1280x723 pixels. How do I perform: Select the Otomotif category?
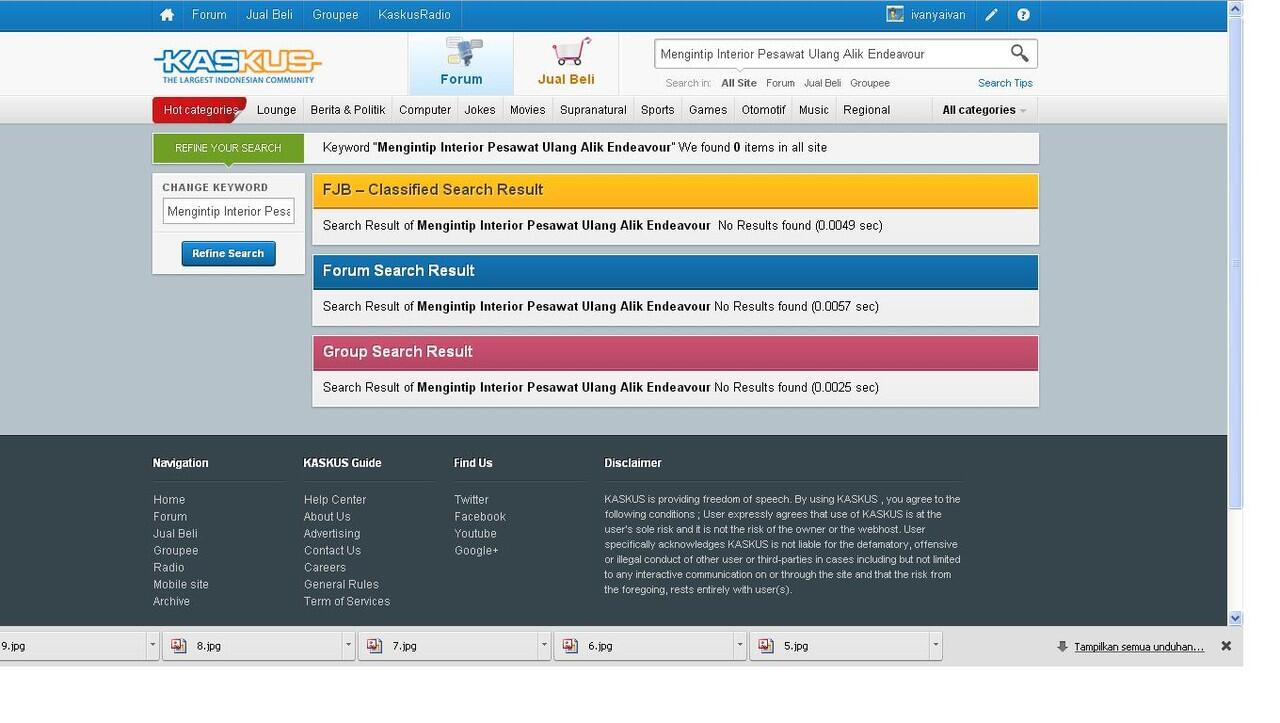(763, 110)
